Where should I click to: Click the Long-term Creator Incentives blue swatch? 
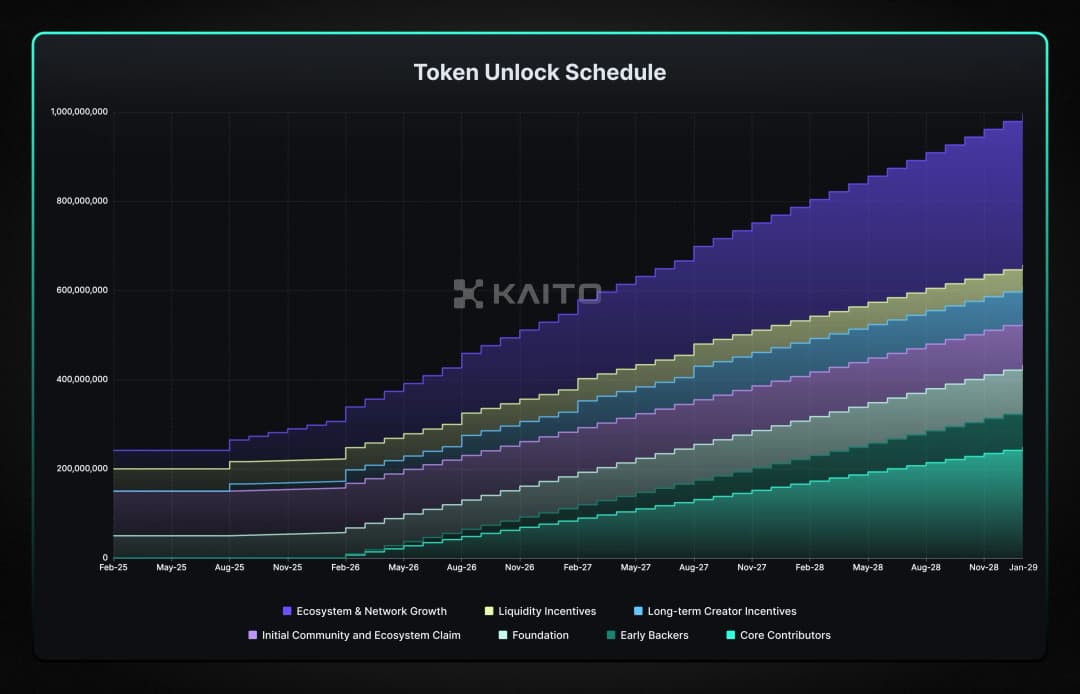(639, 611)
